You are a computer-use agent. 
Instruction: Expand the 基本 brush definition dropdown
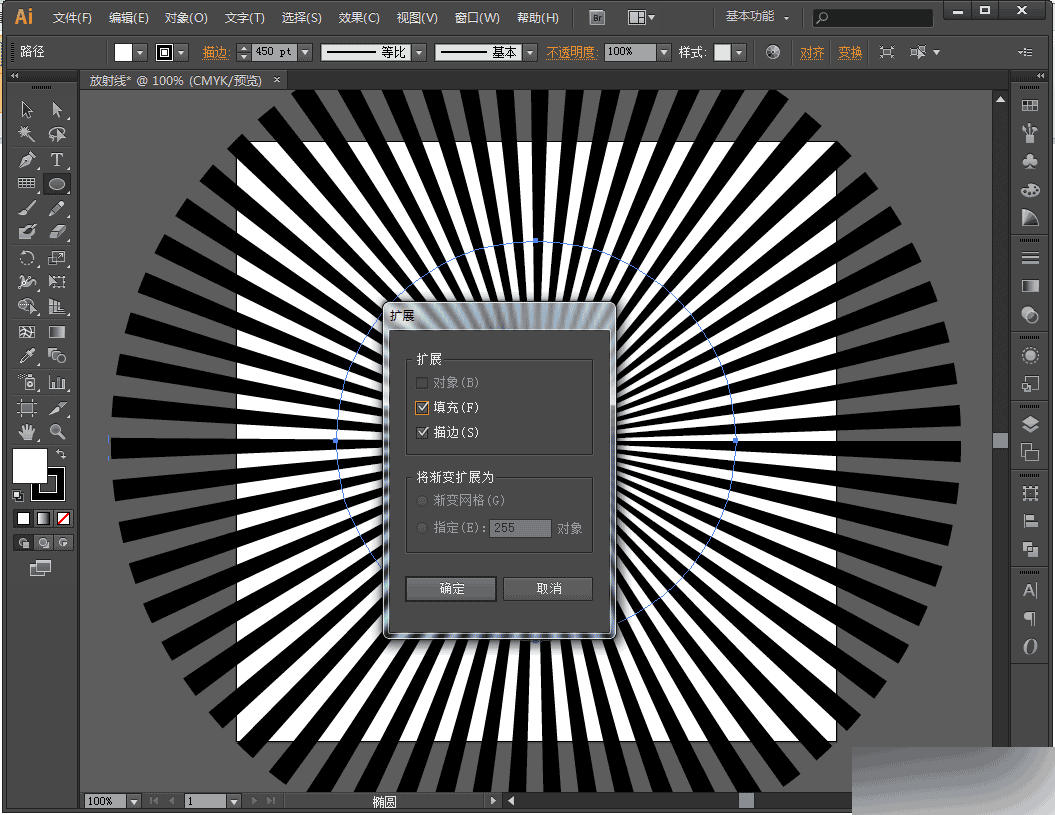[530, 52]
